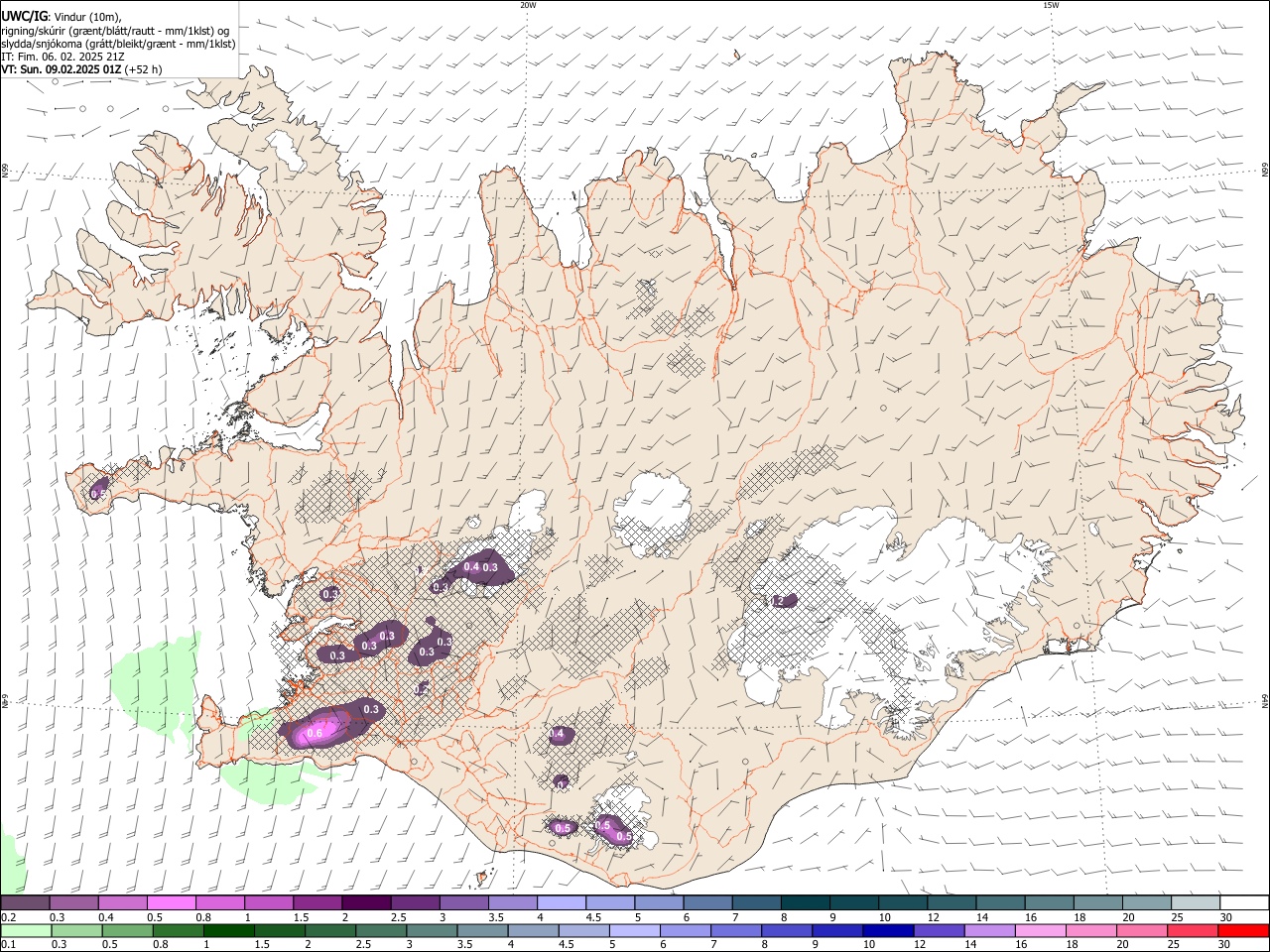Select the 64N latitude label on right edge

coord(1265,701)
